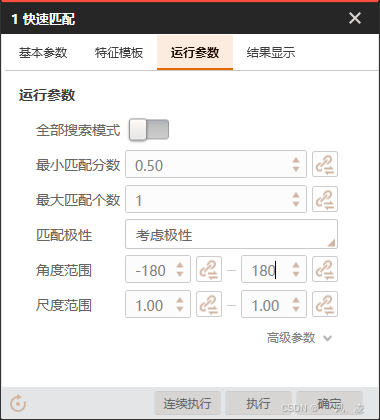Screen dimensions: 380x420
Task: Click the 最小匹配分数 field showing 0.50
Action: [216, 164]
